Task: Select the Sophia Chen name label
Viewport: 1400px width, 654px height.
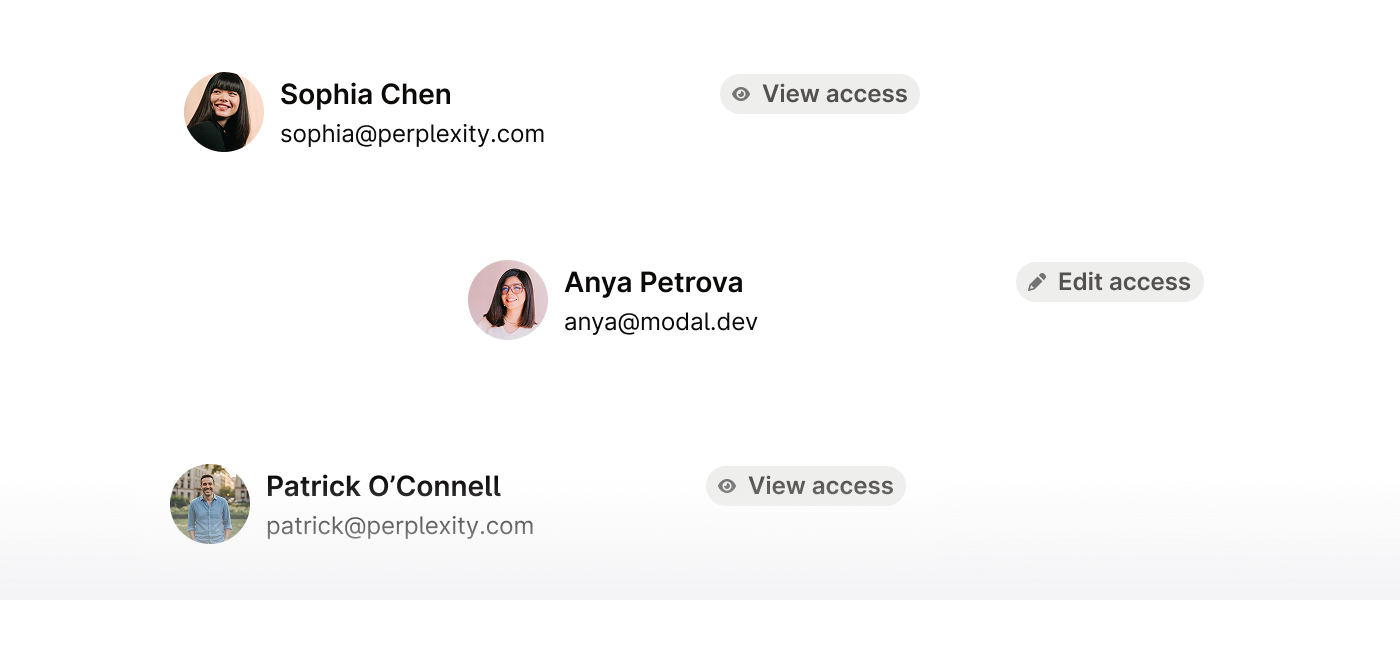Action: coord(366,94)
